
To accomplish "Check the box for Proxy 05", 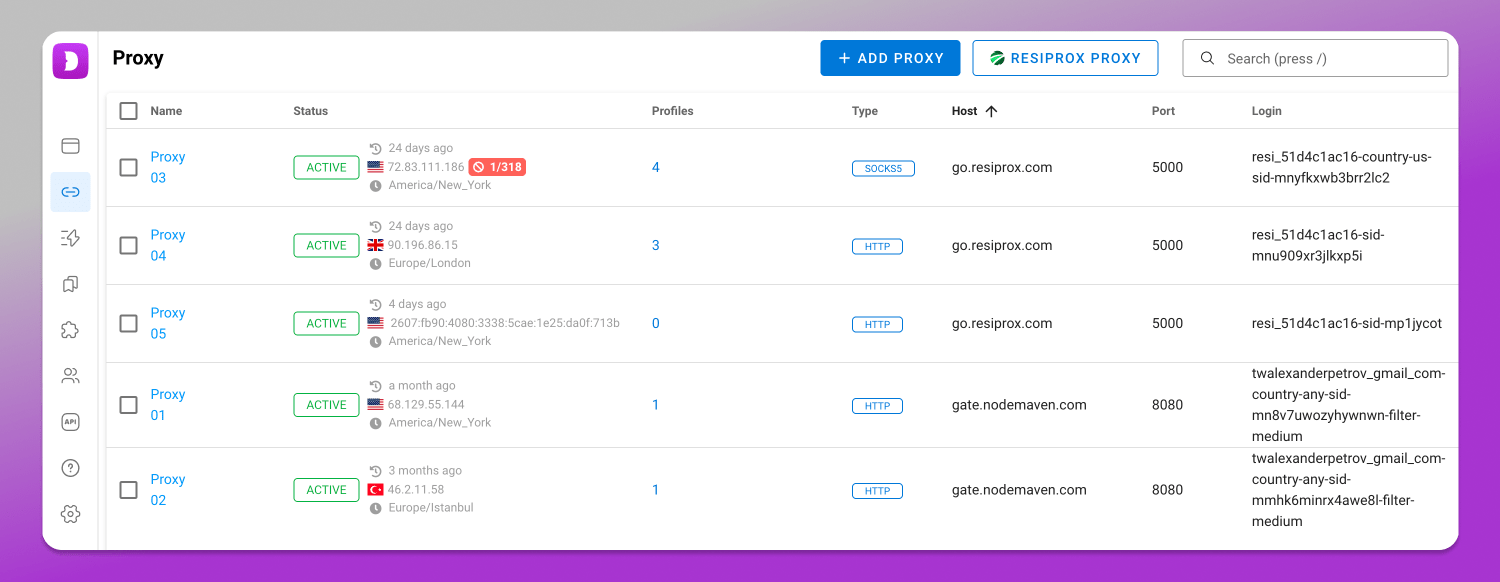I will [128, 323].
